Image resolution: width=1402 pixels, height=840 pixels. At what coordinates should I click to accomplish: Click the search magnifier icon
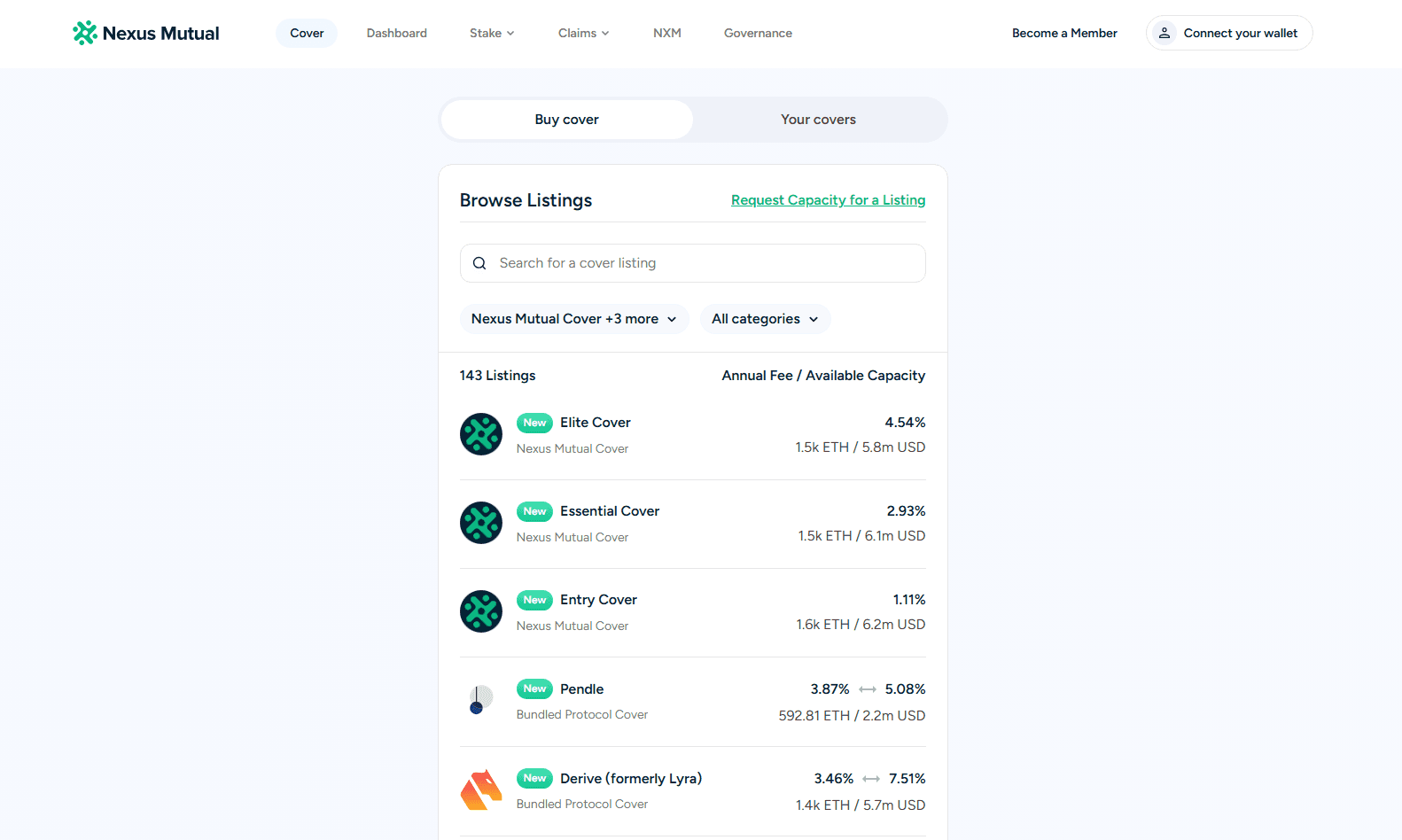tap(479, 263)
